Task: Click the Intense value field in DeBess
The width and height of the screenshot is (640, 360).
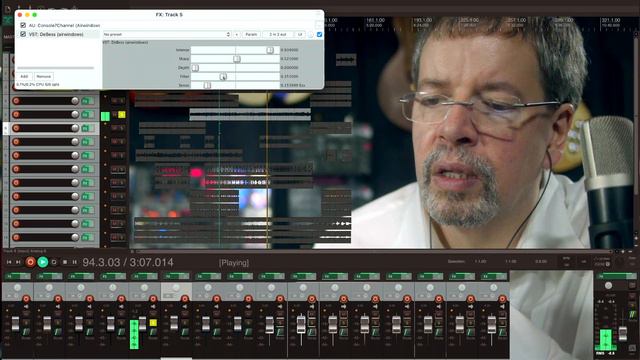Action: tap(290, 50)
